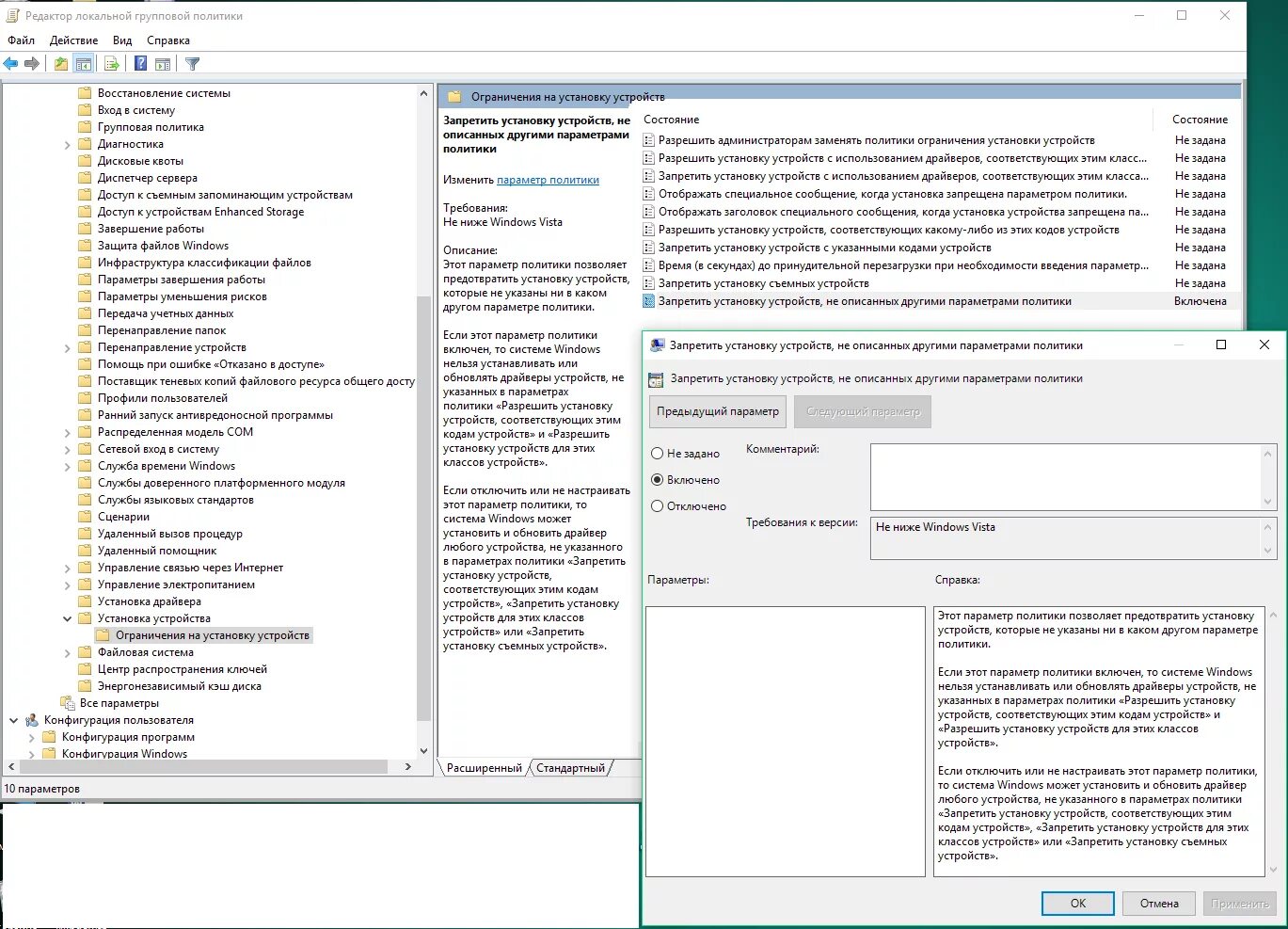
Task: Toggle the show/hide action pane icon
Action: click(163, 64)
